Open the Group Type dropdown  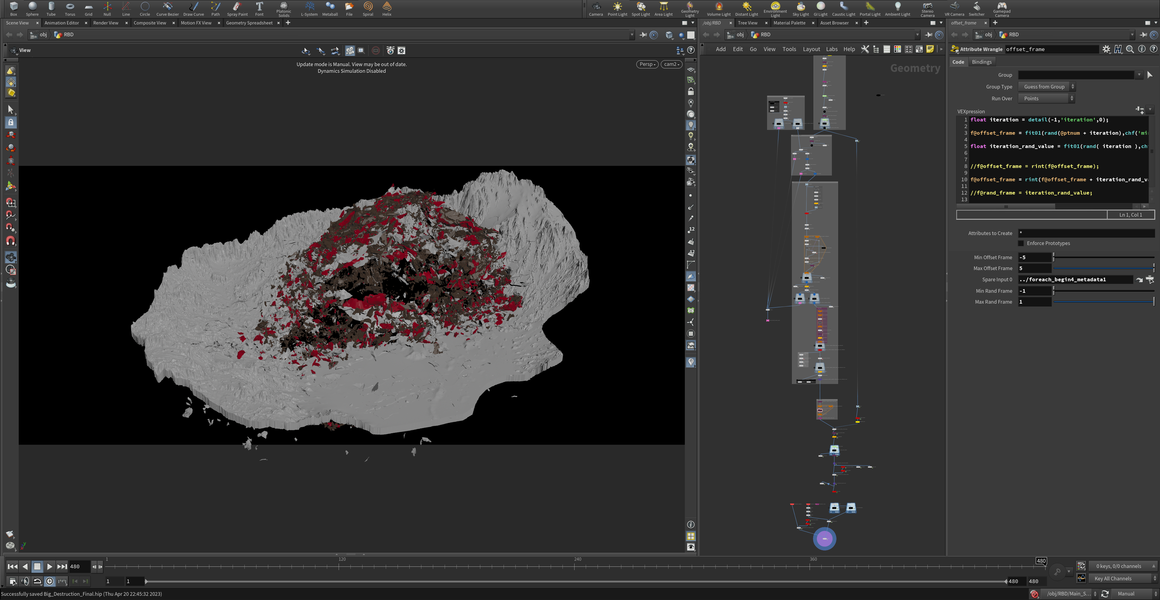pyautogui.click(x=1046, y=87)
